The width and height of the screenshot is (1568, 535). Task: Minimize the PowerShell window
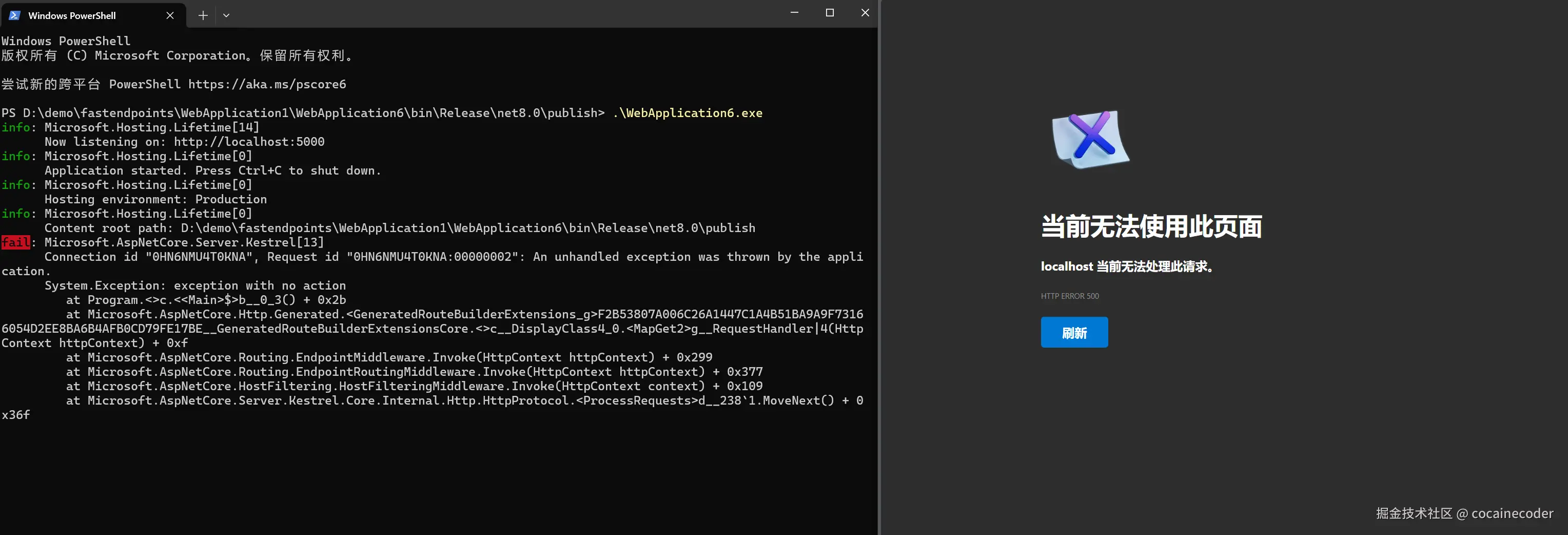(x=794, y=13)
